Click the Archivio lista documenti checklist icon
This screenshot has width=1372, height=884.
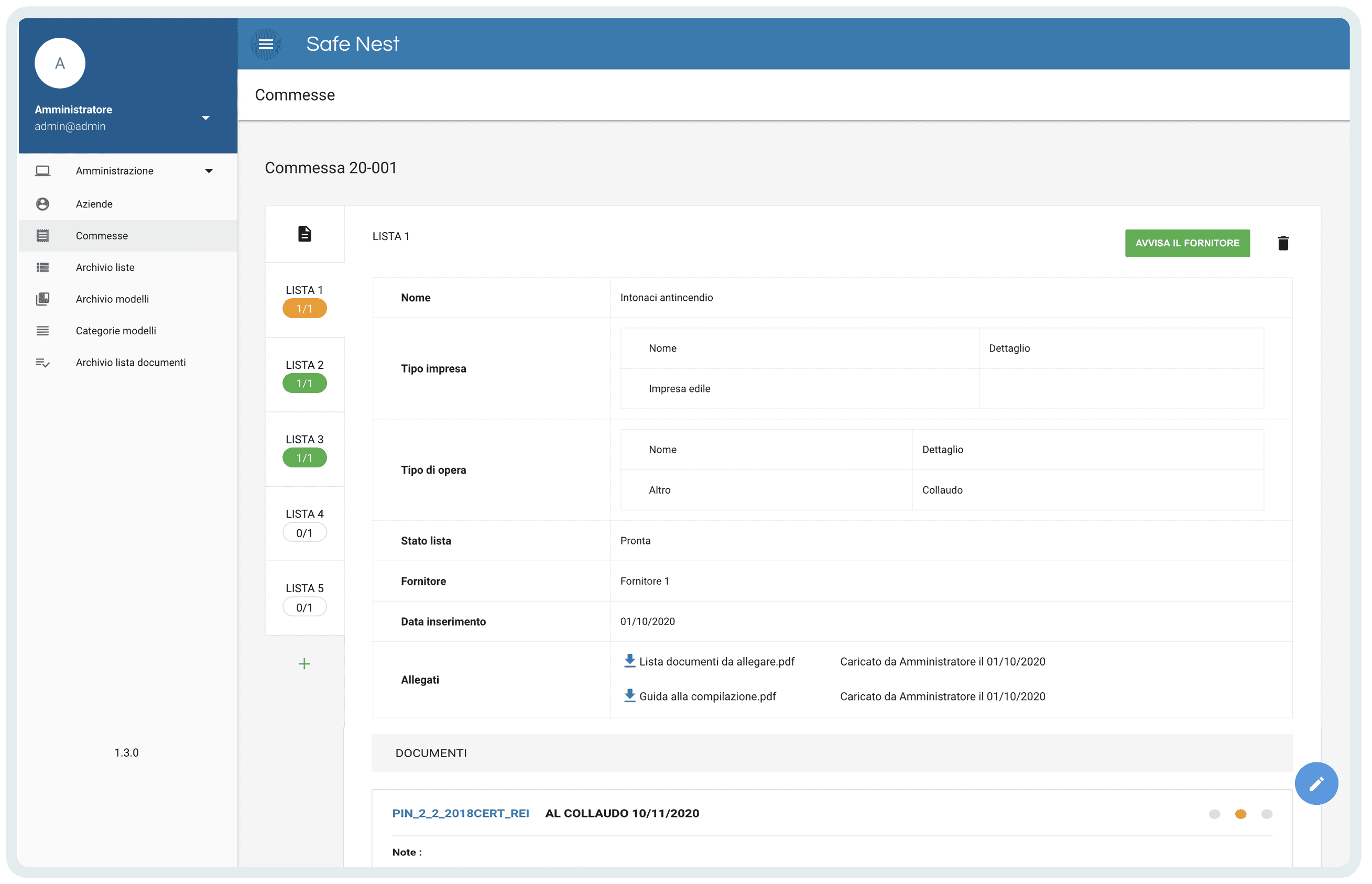pyautogui.click(x=42, y=363)
